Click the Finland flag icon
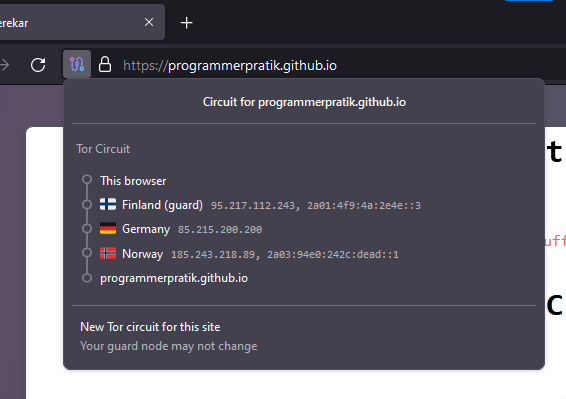566x399 pixels. [x=108, y=204]
